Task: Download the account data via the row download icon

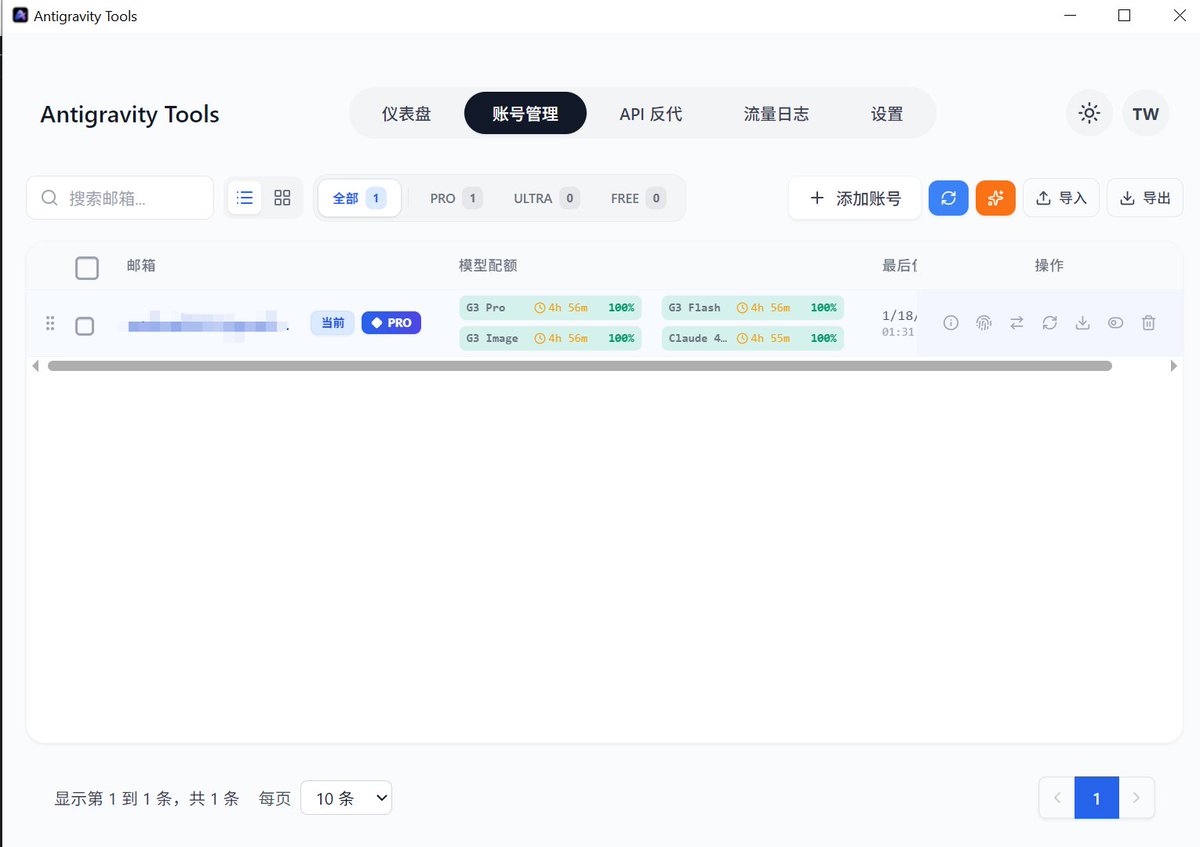Action: (1082, 323)
